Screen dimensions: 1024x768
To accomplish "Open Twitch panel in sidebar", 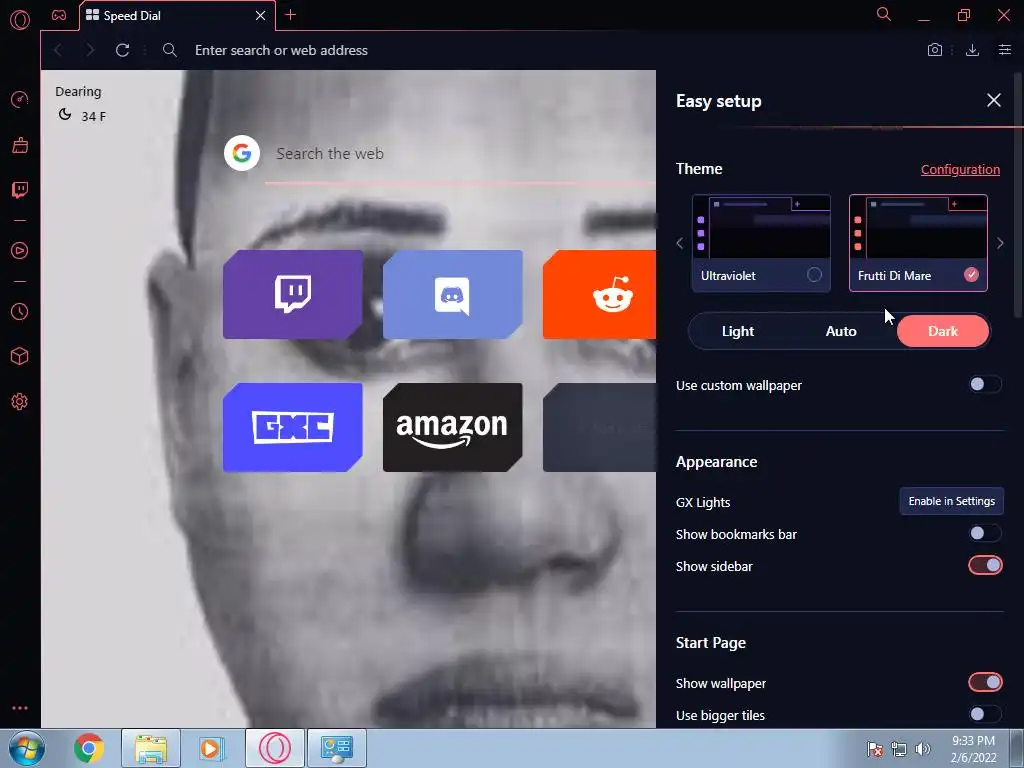I will tap(20, 190).
